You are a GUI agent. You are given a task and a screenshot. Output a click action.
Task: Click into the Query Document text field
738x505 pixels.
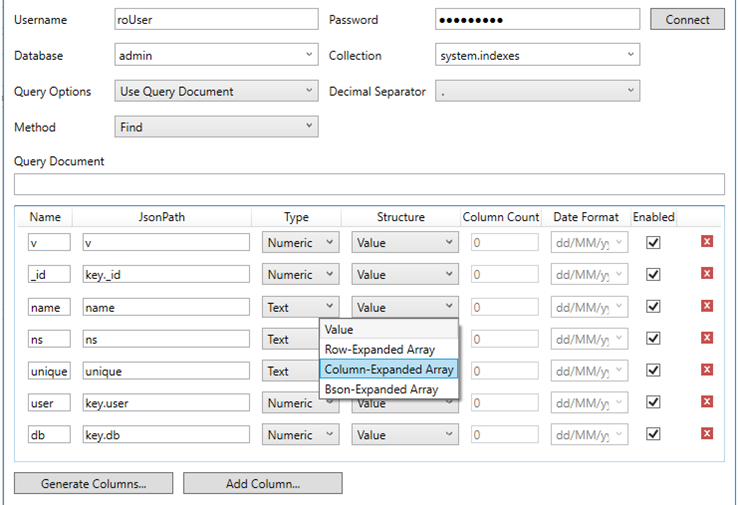369,184
